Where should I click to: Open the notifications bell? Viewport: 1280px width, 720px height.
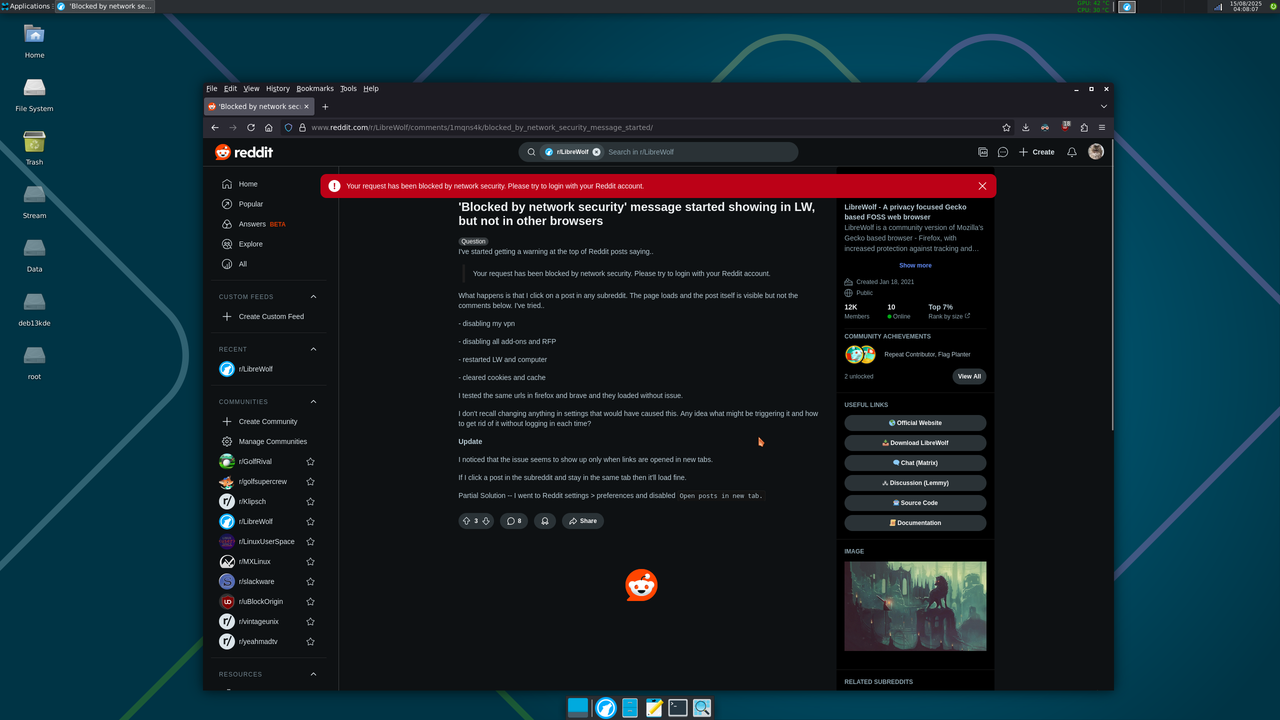pos(1072,152)
